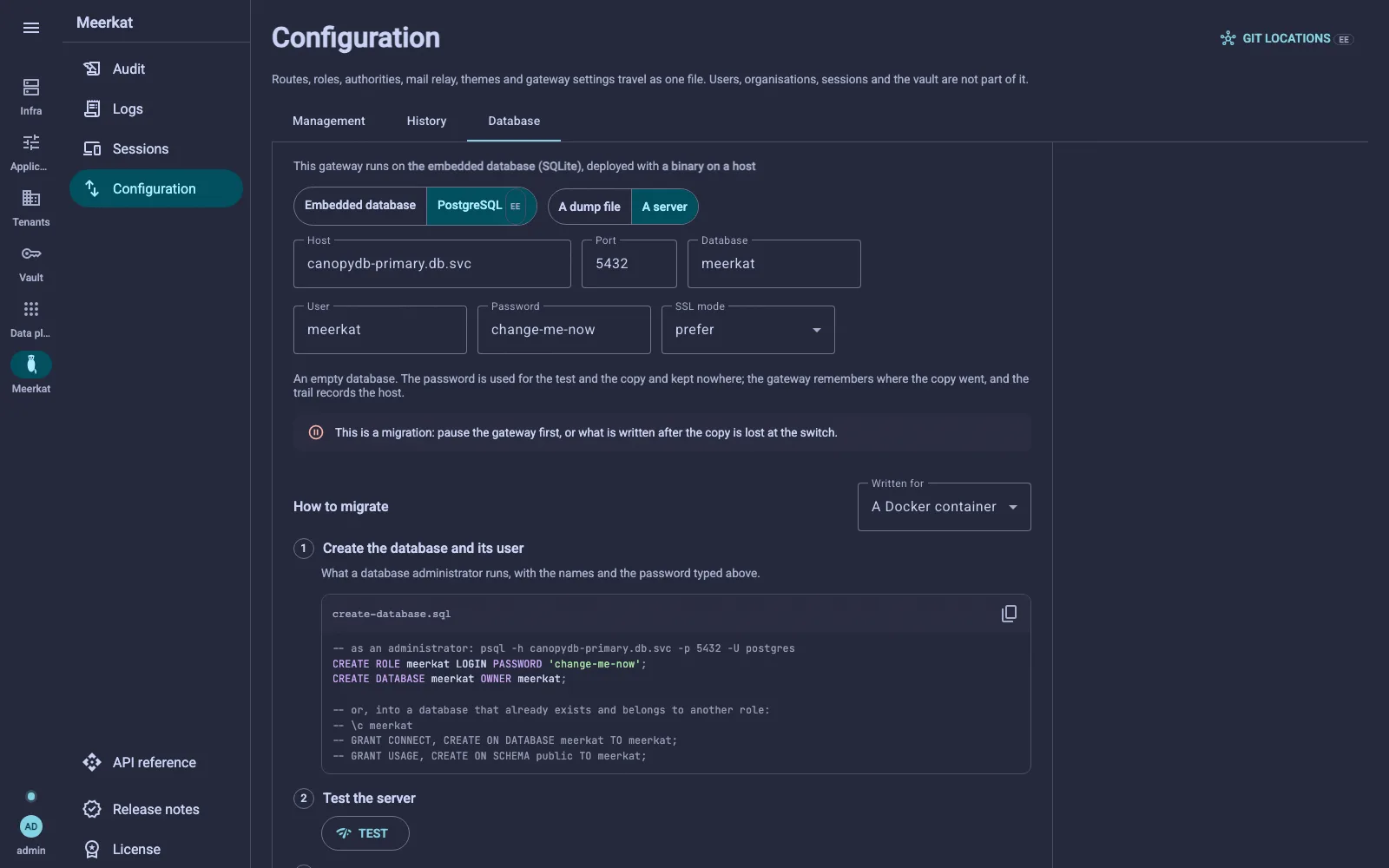
Task: Click the Git Locations button
Action: click(x=1287, y=38)
